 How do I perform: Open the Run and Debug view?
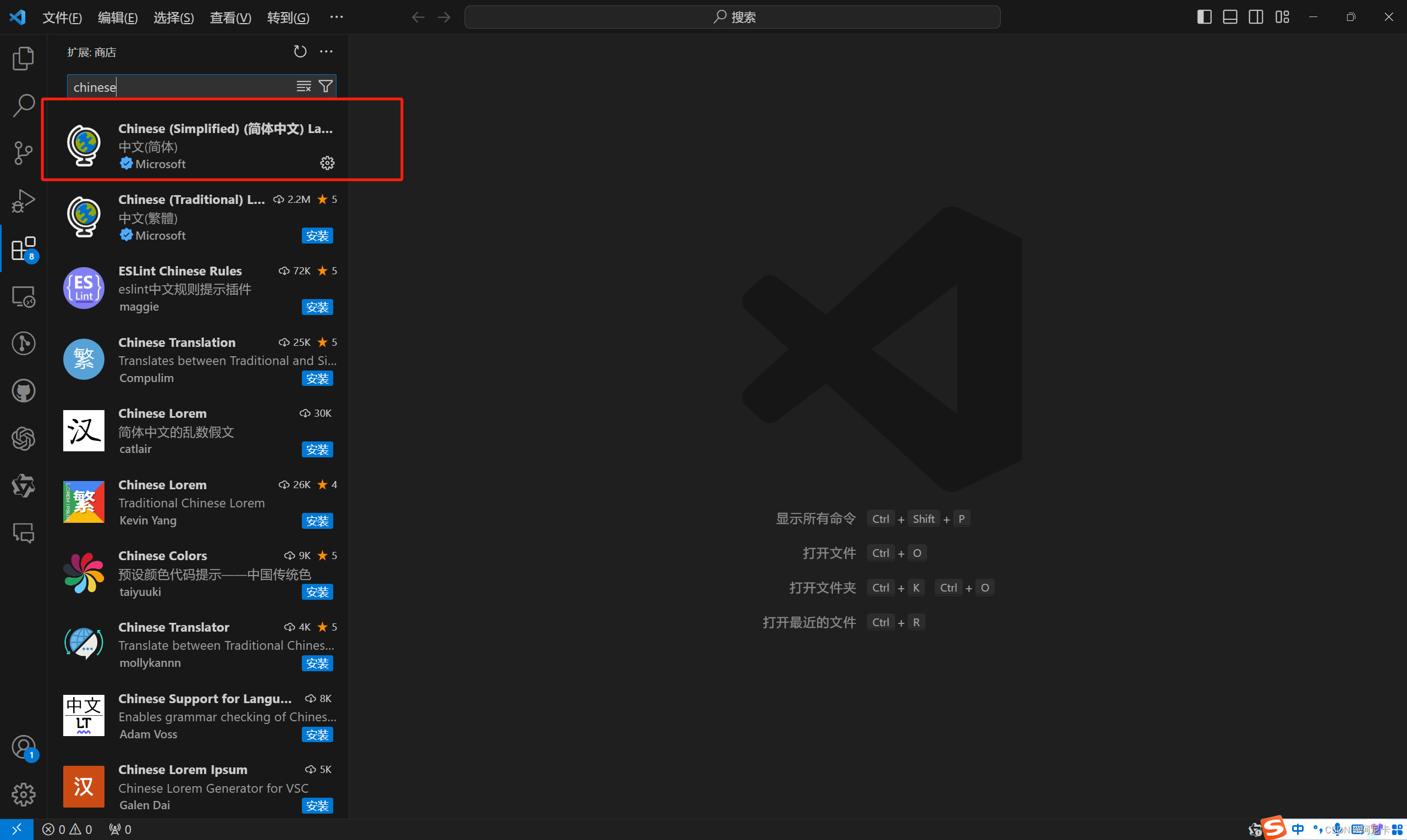pyautogui.click(x=23, y=200)
